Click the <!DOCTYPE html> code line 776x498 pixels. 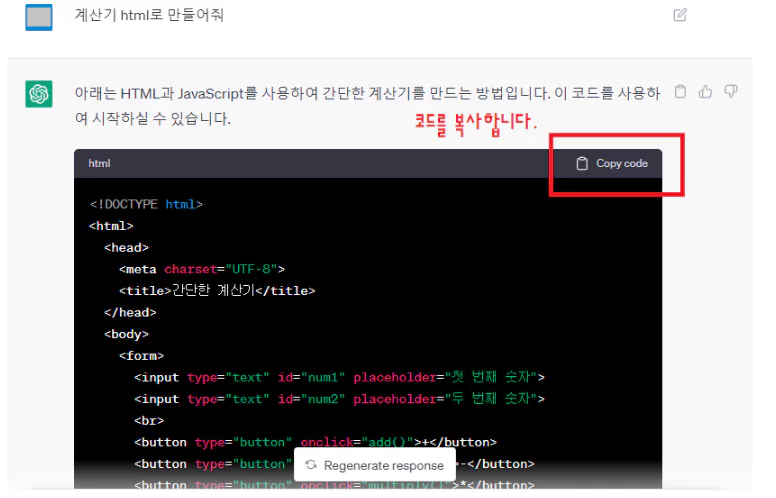[146, 204]
